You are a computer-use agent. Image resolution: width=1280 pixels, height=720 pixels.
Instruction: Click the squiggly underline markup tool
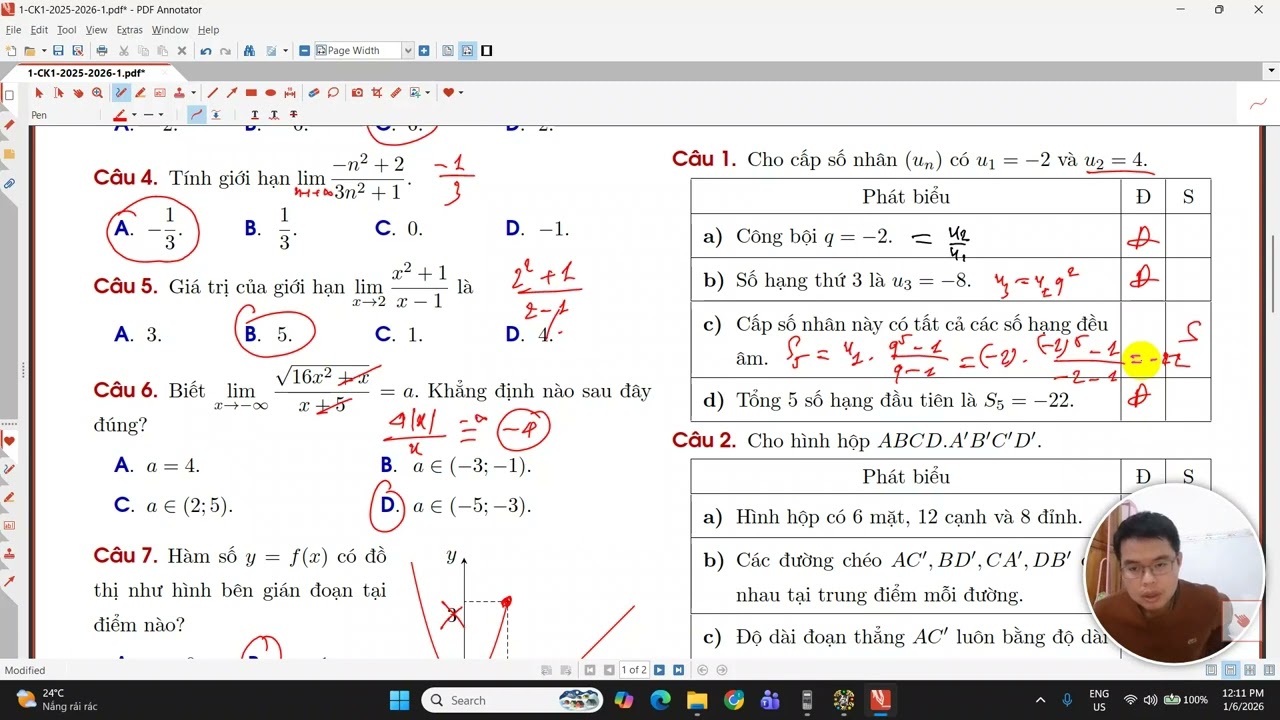(275, 114)
